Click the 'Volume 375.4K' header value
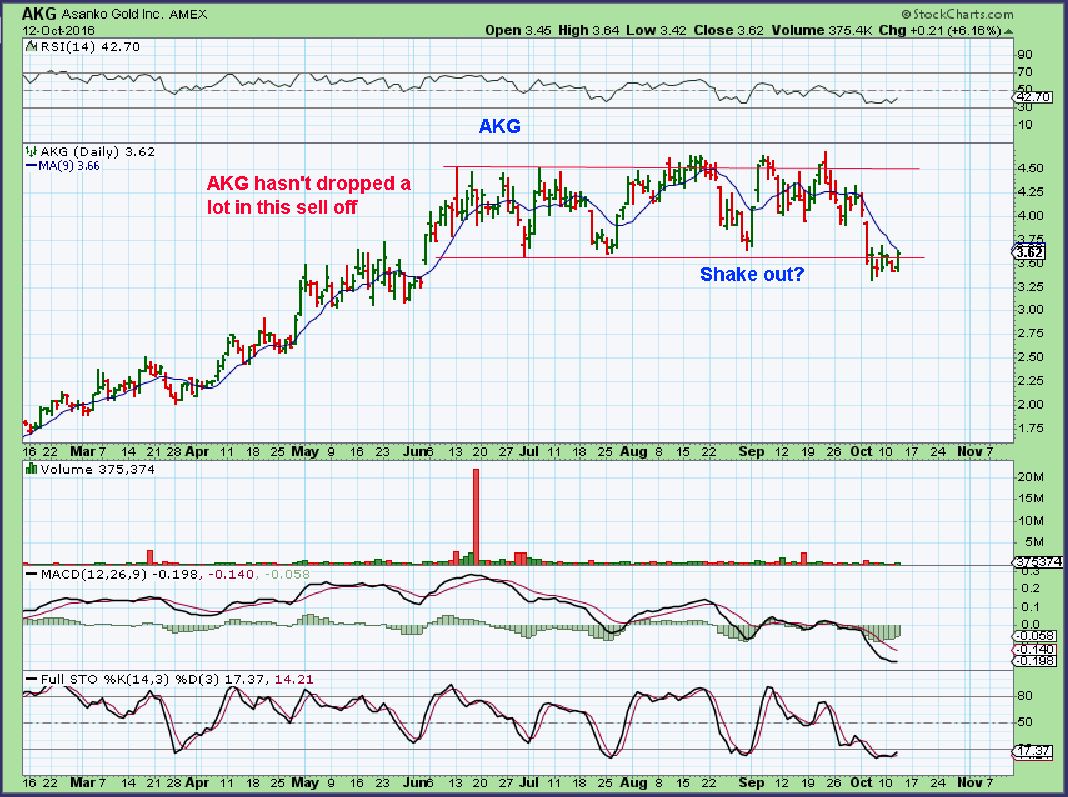Viewport: 1068px width, 797px height. click(x=821, y=31)
